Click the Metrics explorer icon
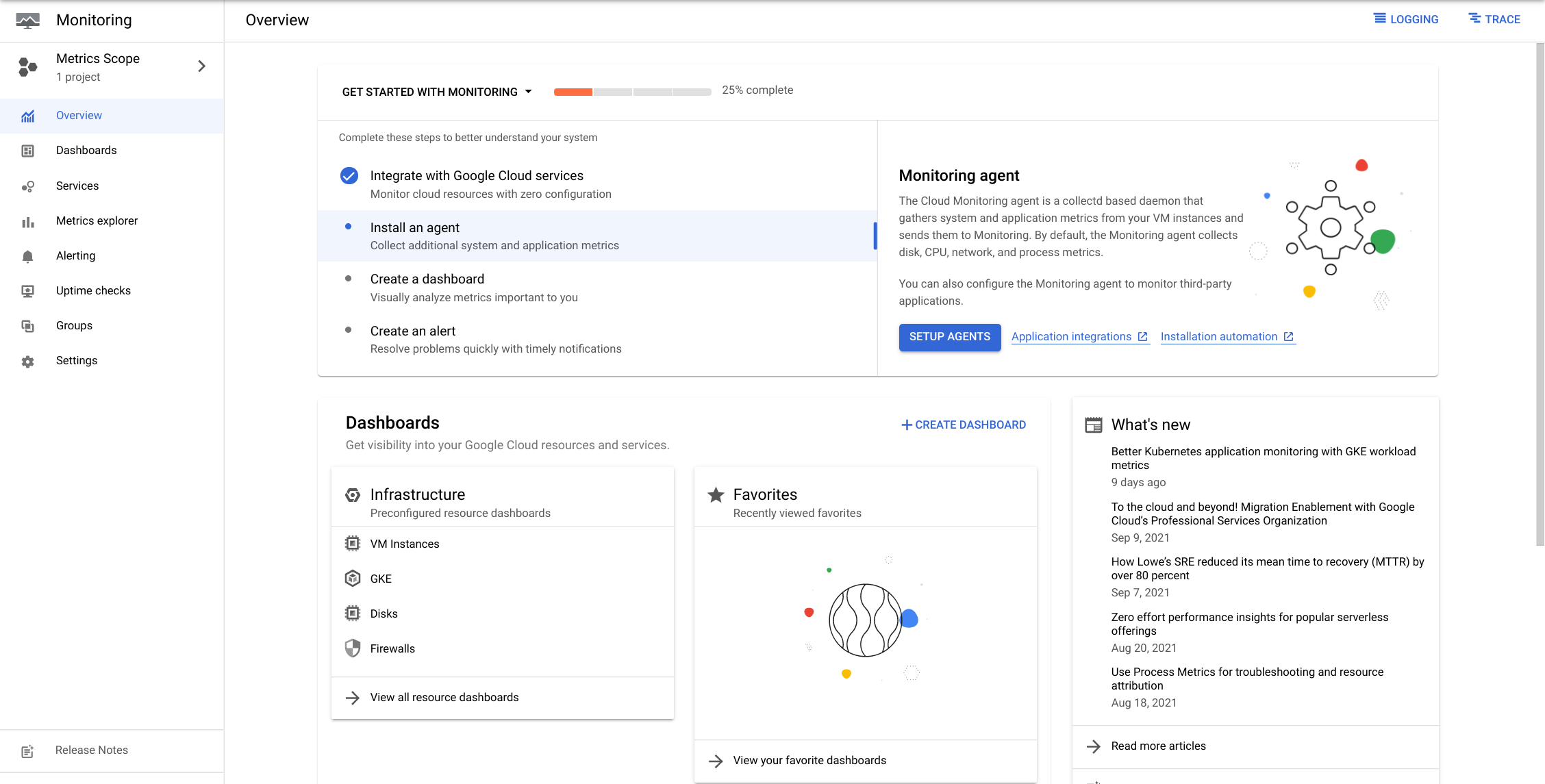 pyautogui.click(x=28, y=220)
